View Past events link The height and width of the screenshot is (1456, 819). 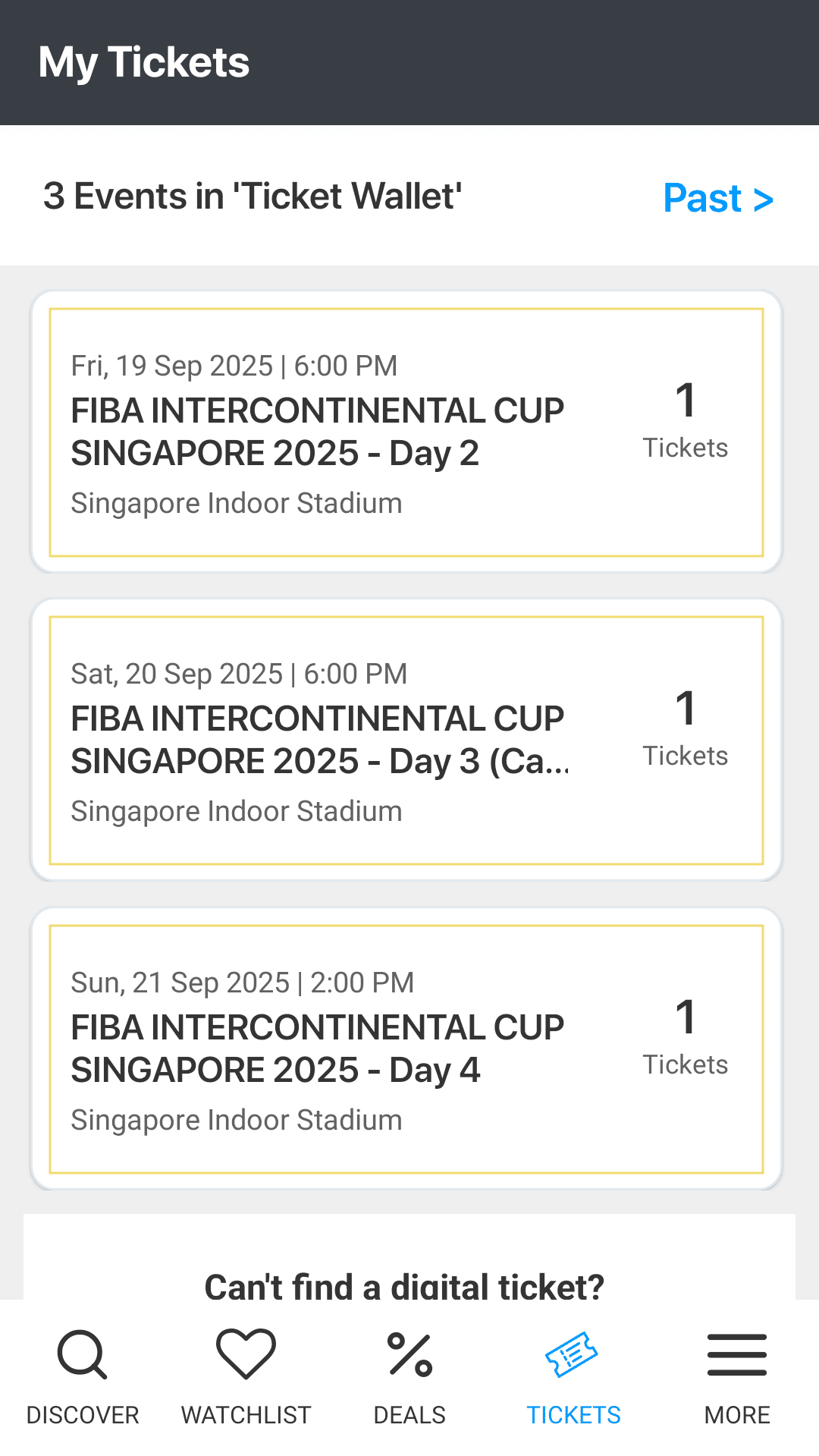(x=717, y=198)
